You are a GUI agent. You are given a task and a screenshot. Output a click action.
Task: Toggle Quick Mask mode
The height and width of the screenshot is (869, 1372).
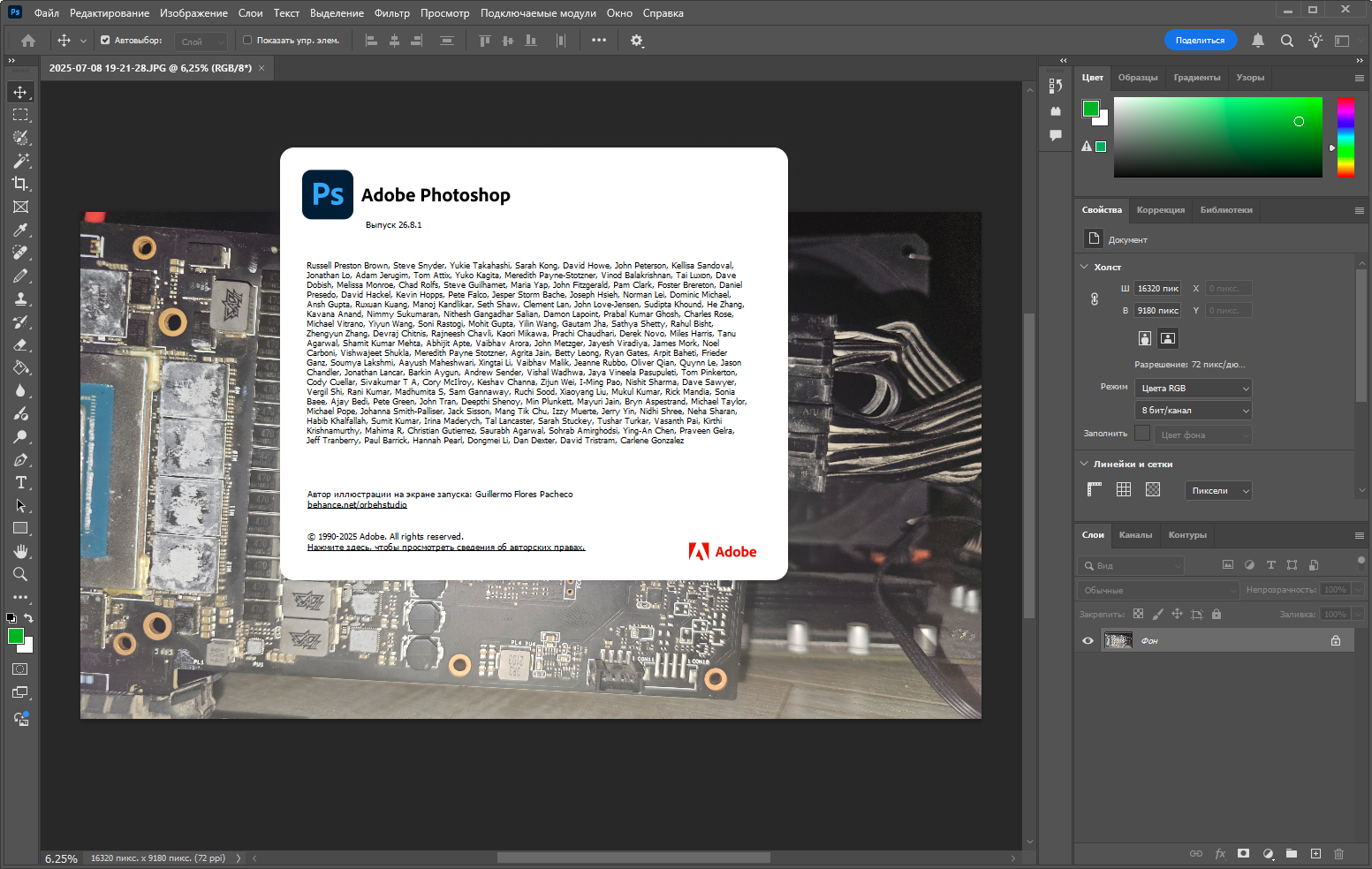tap(20, 669)
